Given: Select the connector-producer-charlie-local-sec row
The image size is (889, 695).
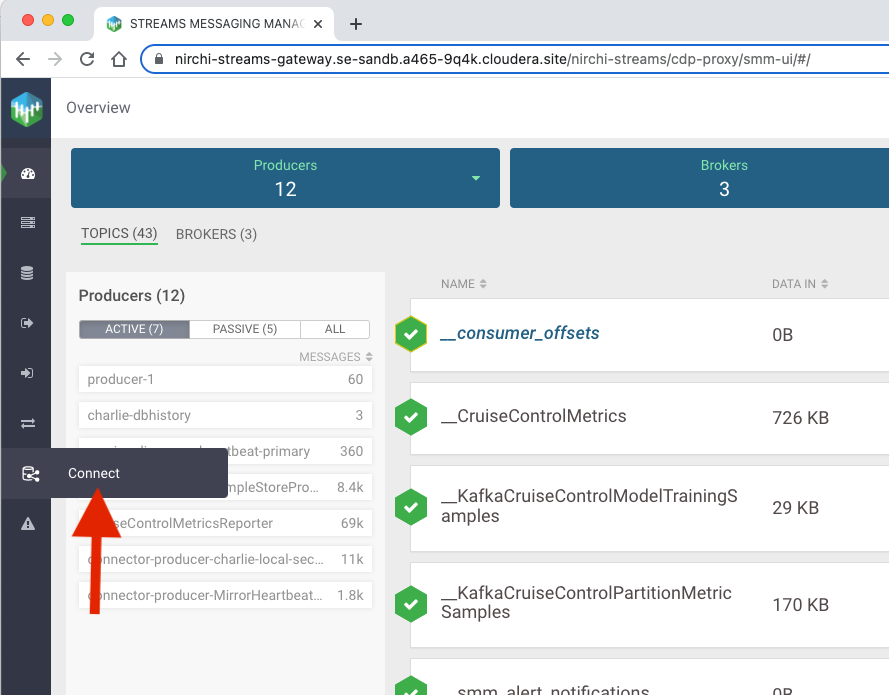Looking at the screenshot, I should coord(225,559).
